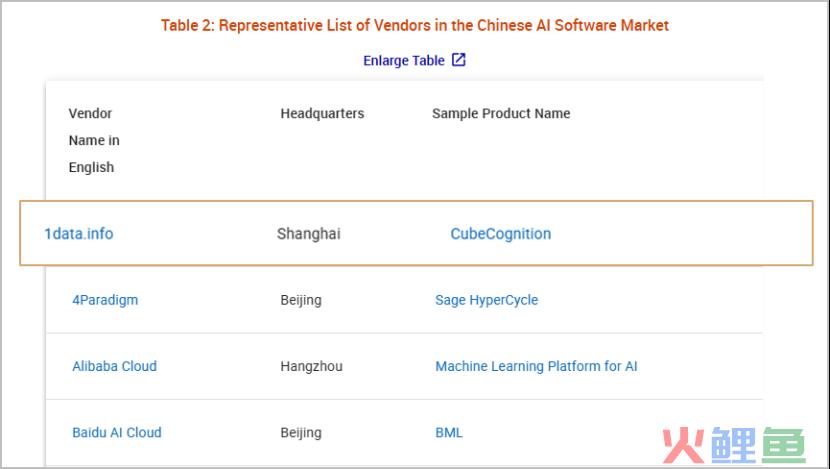Viewport: 830px width, 469px height.
Task: Open the 1data.info vendor link
Action: point(79,233)
